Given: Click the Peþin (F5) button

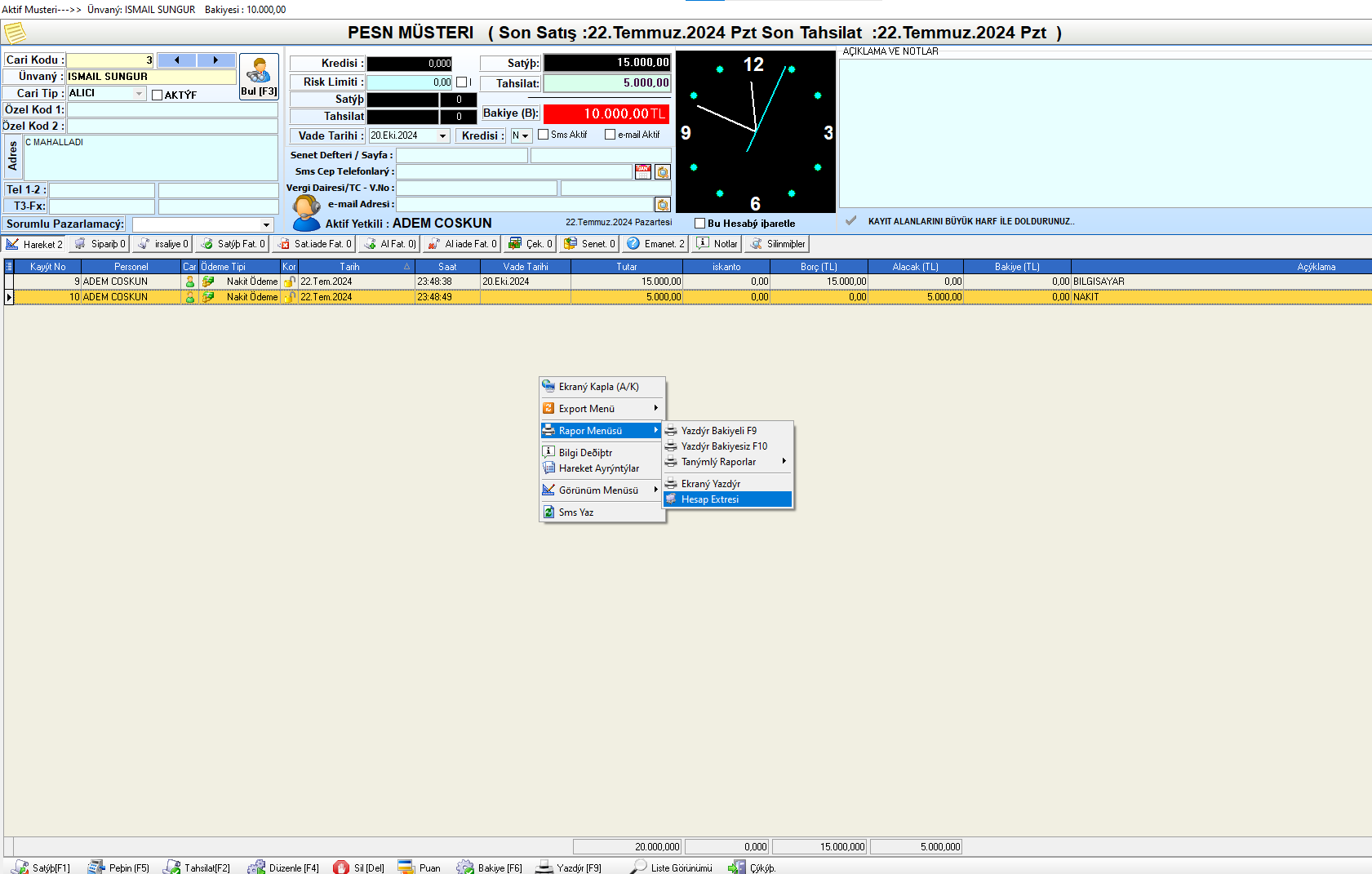Looking at the screenshot, I should coord(119,867).
